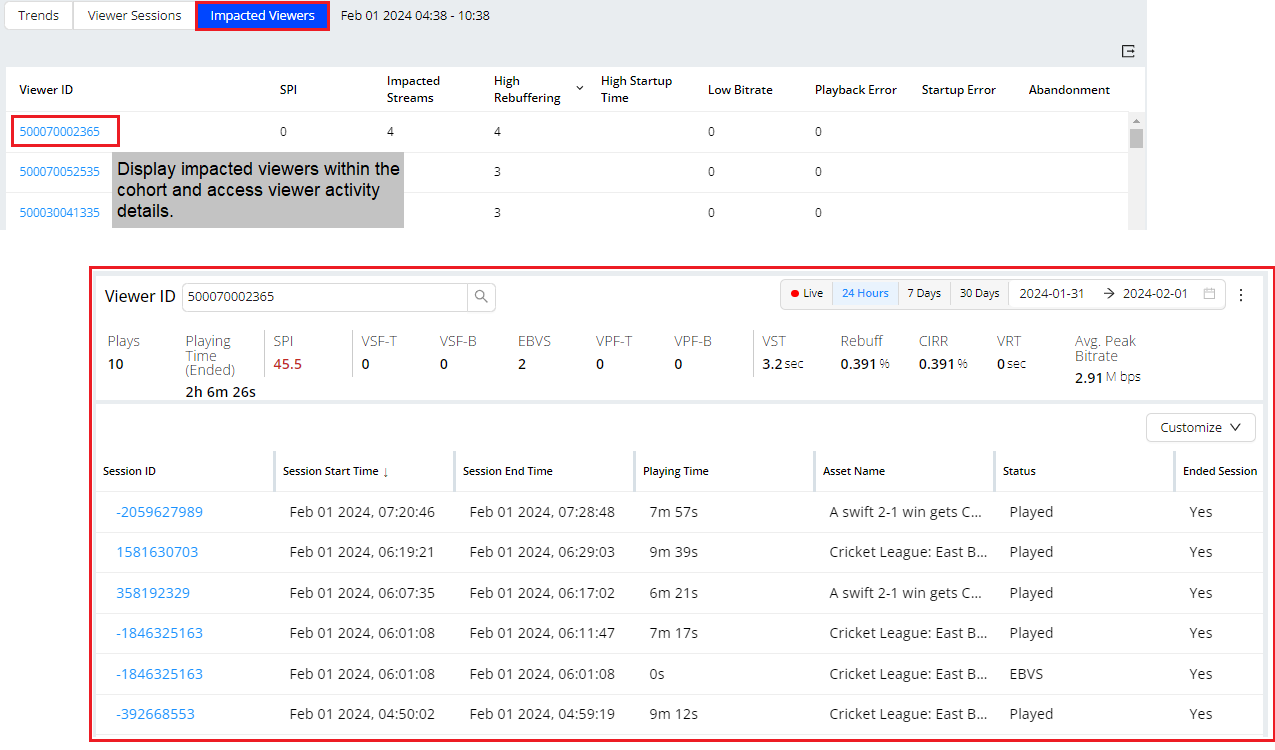Switch to the Viewer Sessions tab
Viewport: 1275px width, 750px height.
134,16
